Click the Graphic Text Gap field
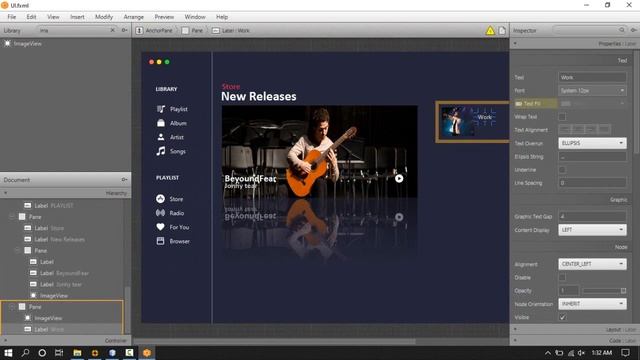Viewport: 640px width, 360px height. click(x=592, y=216)
